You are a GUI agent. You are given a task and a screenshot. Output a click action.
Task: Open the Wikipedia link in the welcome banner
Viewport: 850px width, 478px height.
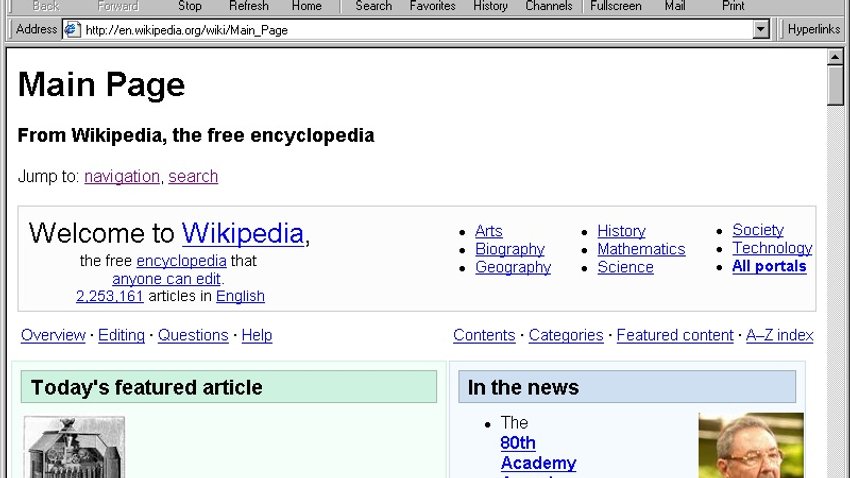(x=243, y=234)
